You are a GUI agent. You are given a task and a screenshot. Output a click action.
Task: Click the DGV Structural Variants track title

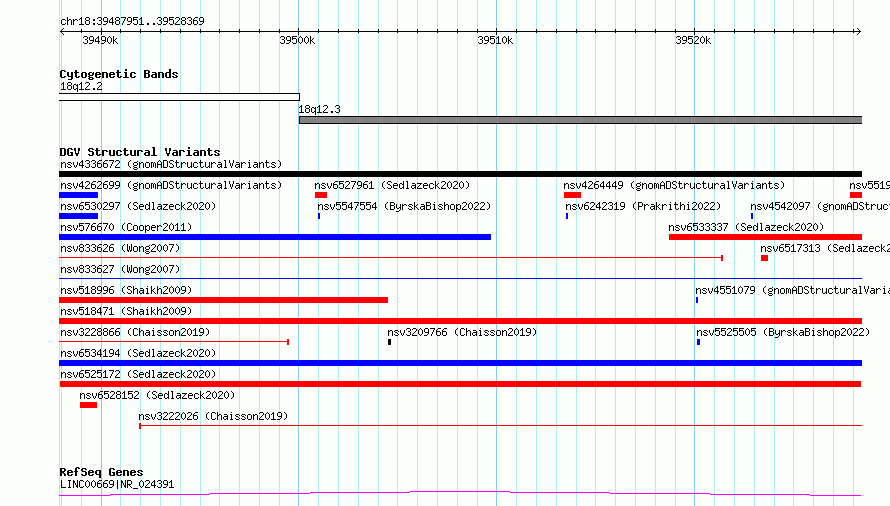coord(140,152)
